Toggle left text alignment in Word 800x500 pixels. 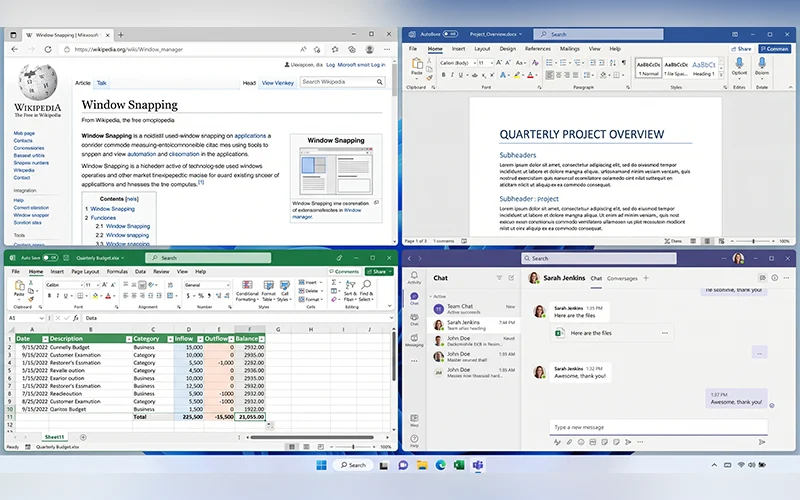[x=549, y=75]
